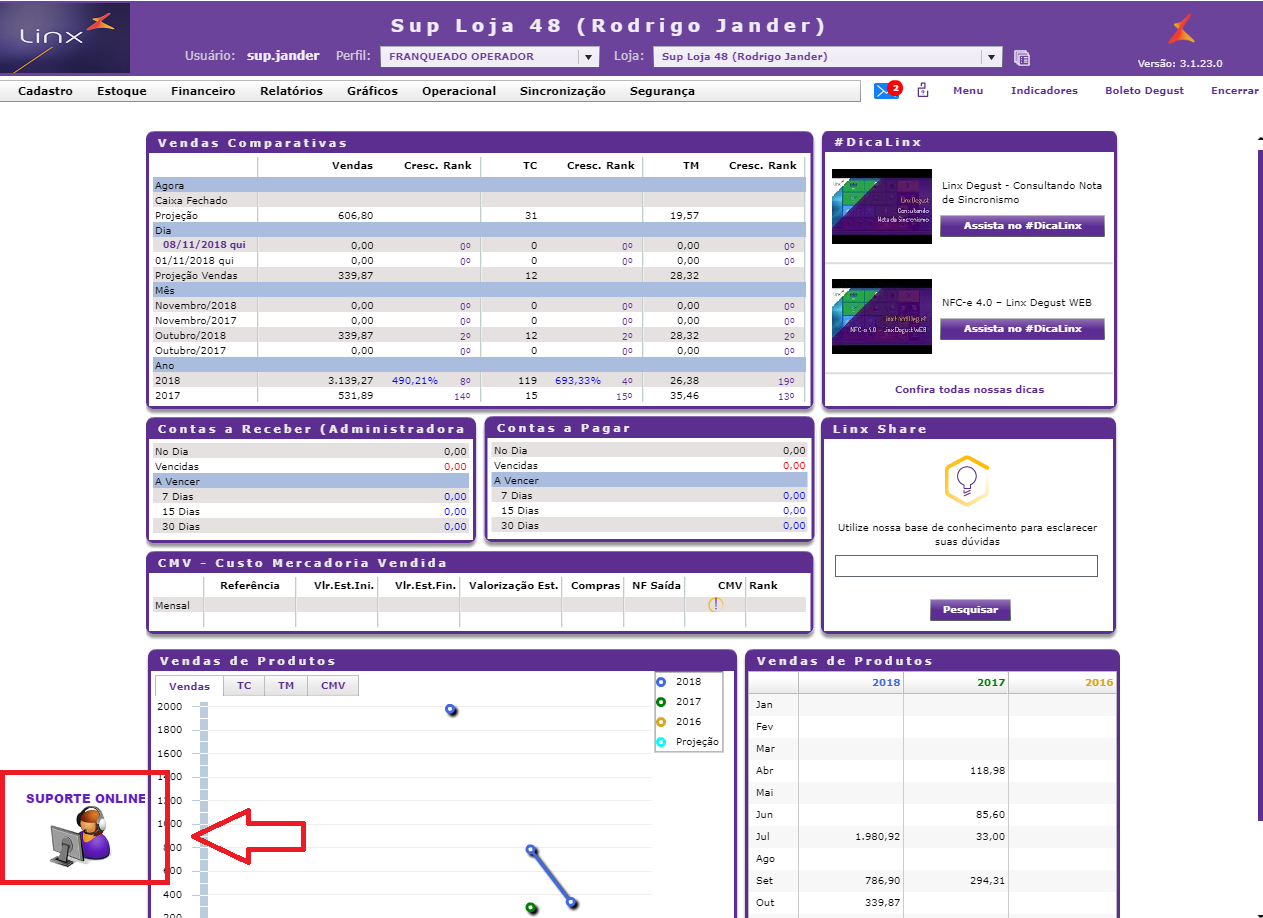Open the mail messages icon with badge
The width and height of the screenshot is (1263, 918).
click(887, 90)
